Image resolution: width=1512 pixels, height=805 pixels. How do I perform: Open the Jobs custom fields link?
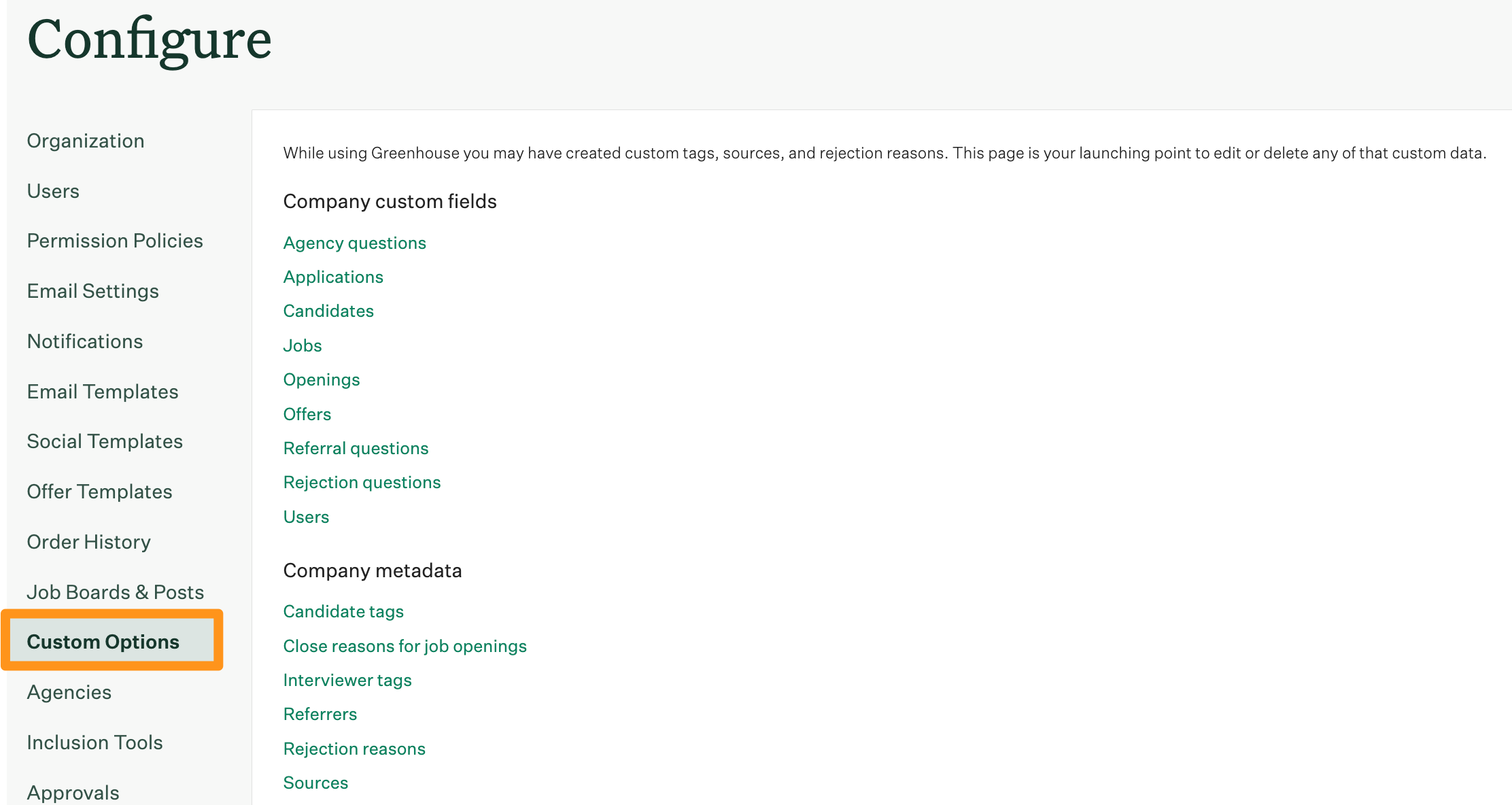click(x=303, y=345)
